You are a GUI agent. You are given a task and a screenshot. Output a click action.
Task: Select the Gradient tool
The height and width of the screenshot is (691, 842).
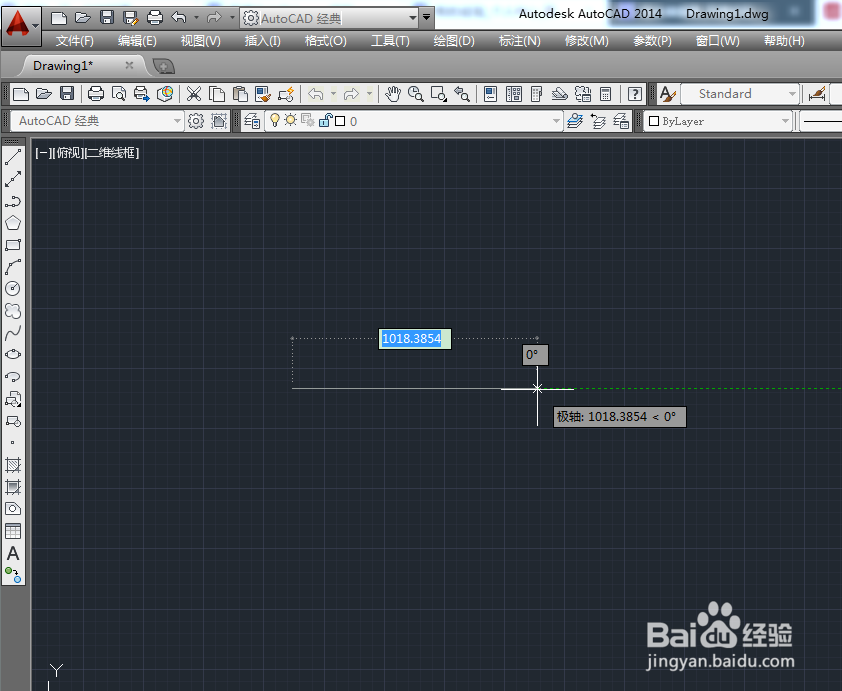pos(13,487)
